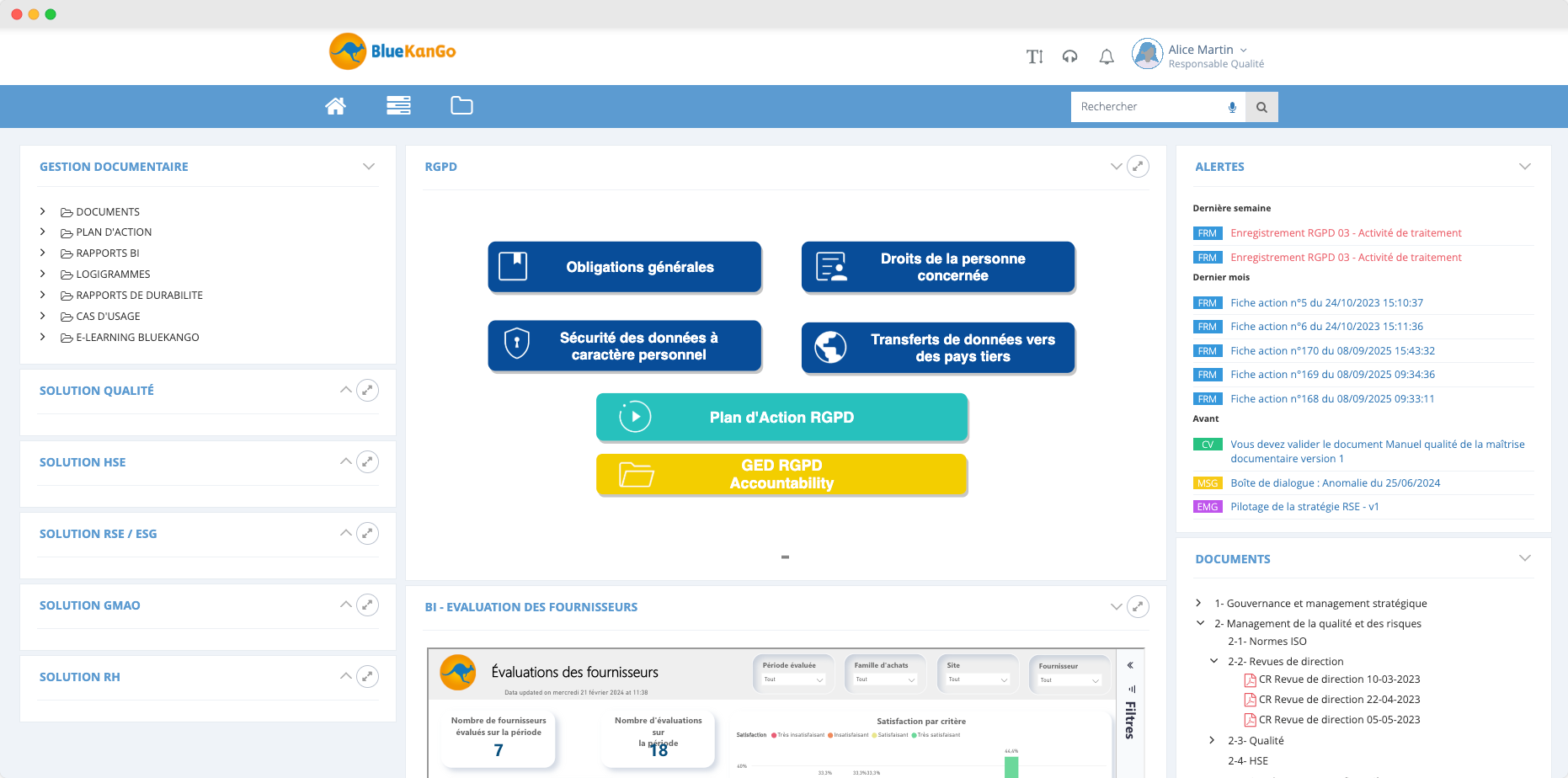Open CR Revue de direction 22-04-2023
Screen dimensions: 1568x778
[1339, 700]
